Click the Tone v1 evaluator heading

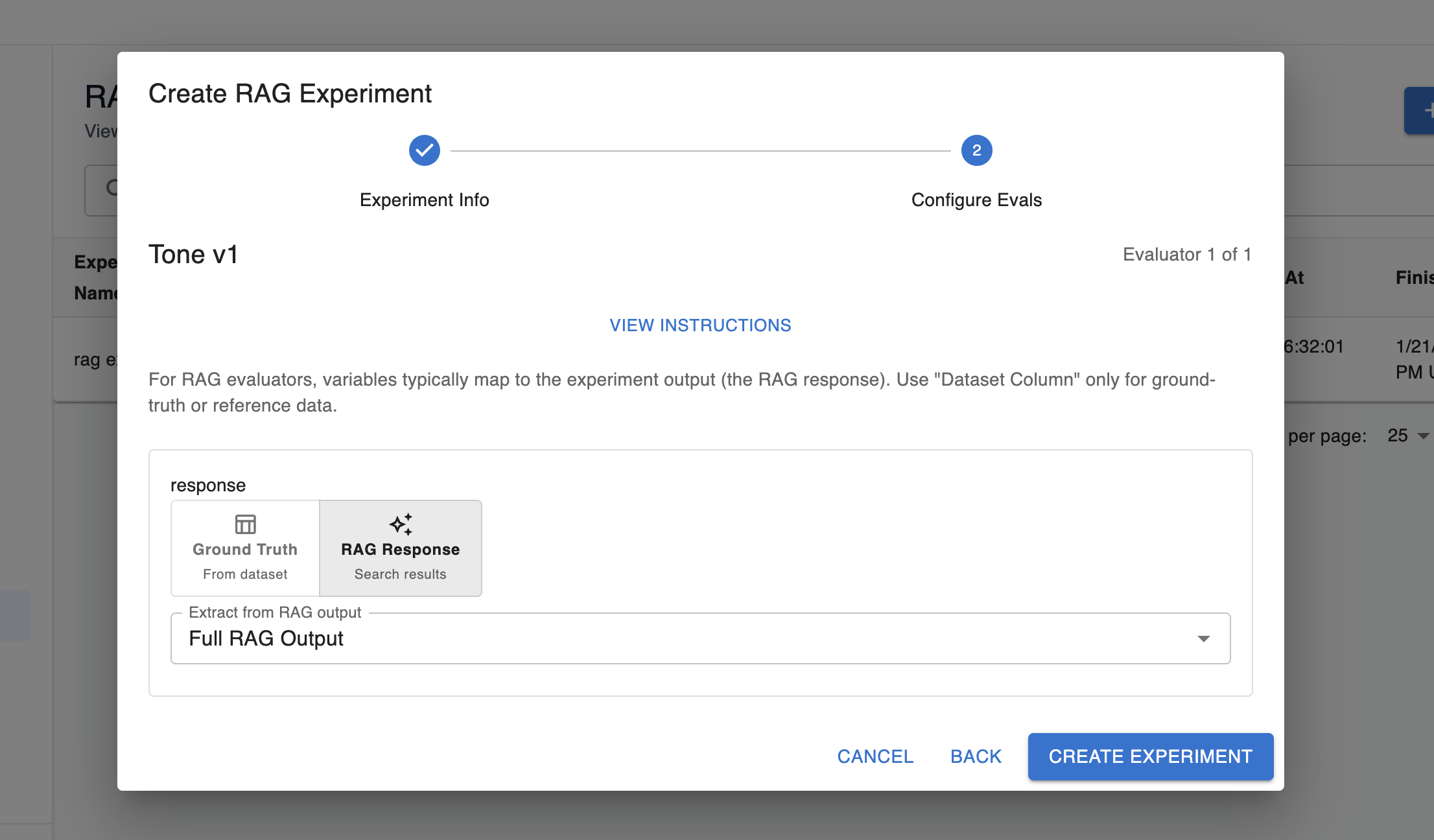coord(193,255)
